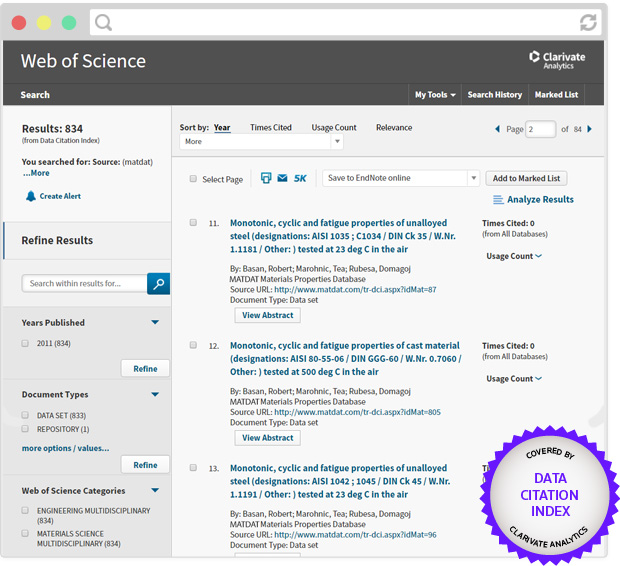The width and height of the screenshot is (620, 566).
Task: Collapse the Web of Science Categories section
Action: (x=155, y=490)
